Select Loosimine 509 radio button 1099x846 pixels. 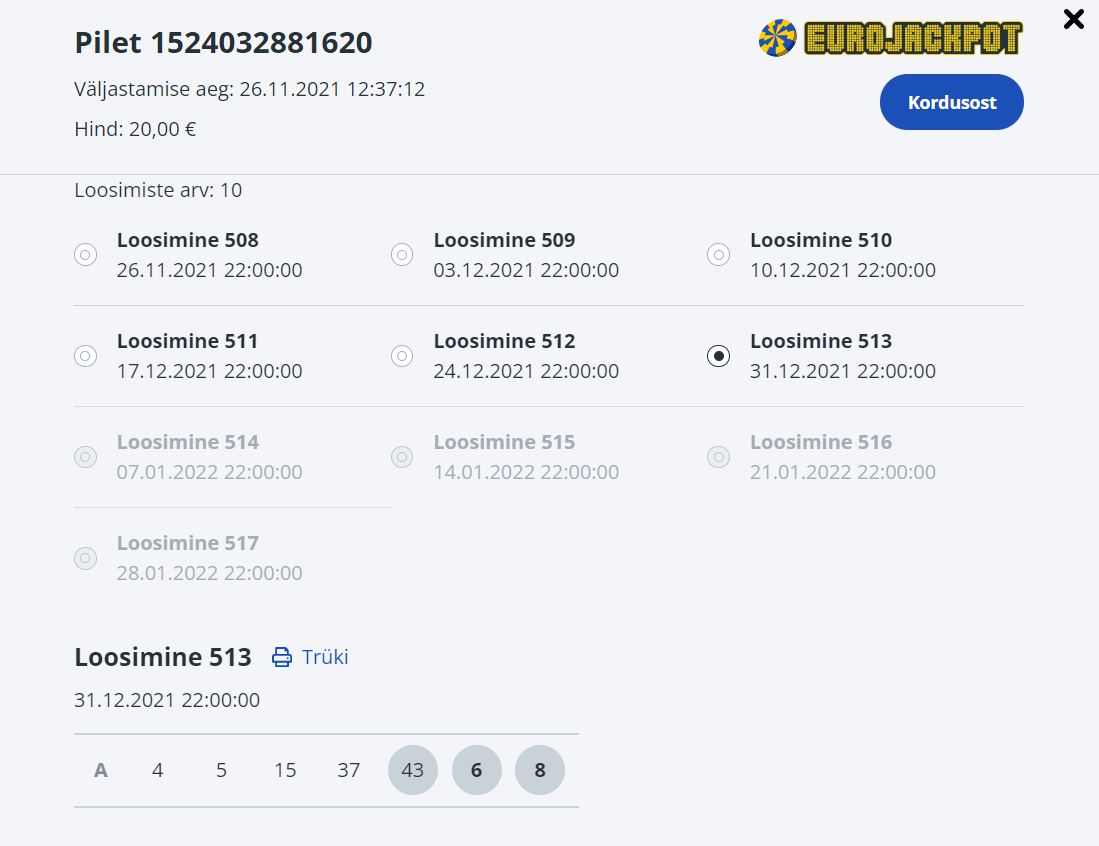(x=402, y=255)
